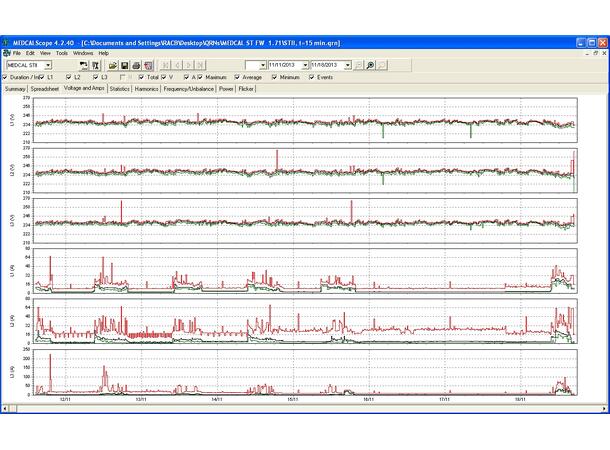
Task: Open the settings tools wrench icon
Action: (x=95, y=65)
